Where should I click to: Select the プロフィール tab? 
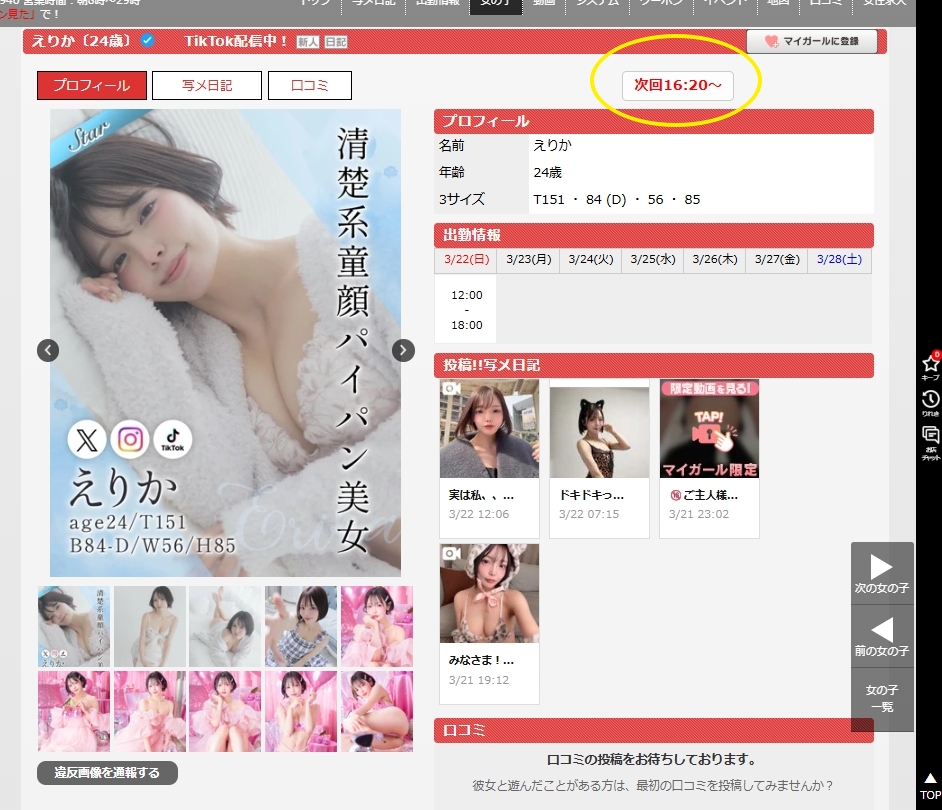click(92, 85)
